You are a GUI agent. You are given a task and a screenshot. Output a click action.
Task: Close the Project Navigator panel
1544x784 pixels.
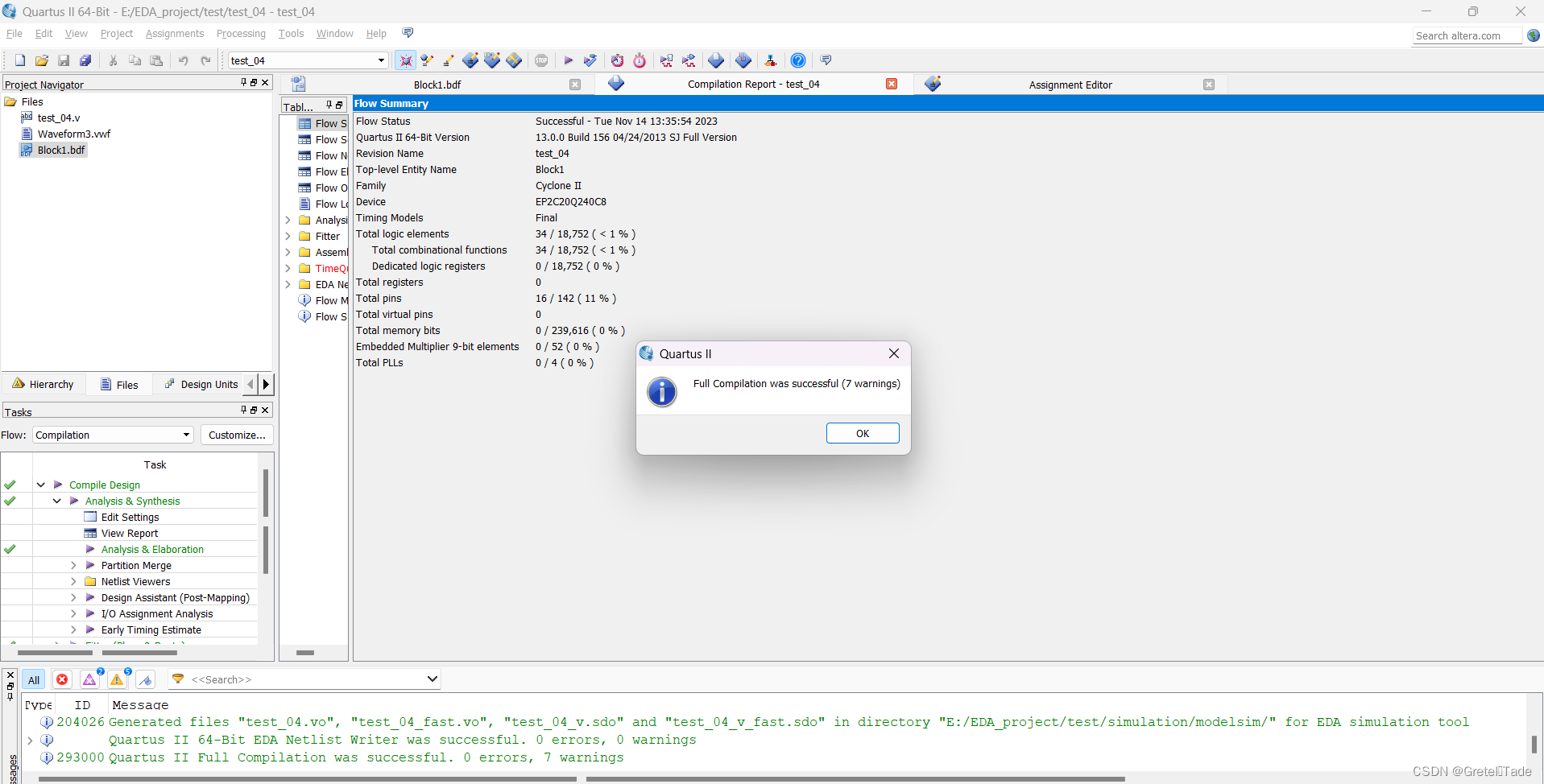[265, 82]
